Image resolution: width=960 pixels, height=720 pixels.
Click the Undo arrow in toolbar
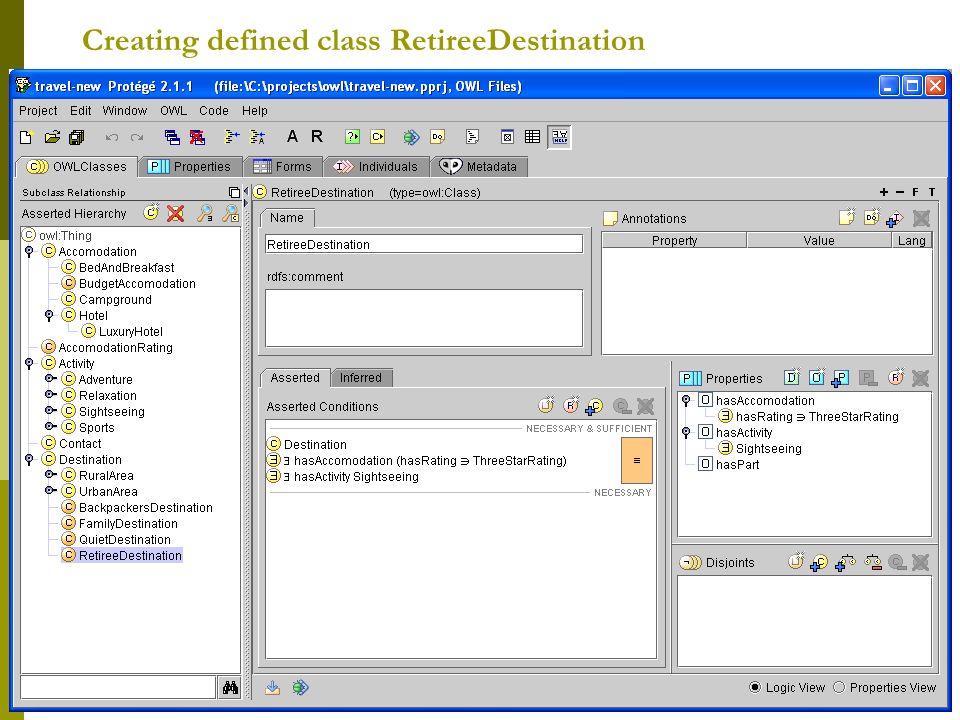pos(112,137)
